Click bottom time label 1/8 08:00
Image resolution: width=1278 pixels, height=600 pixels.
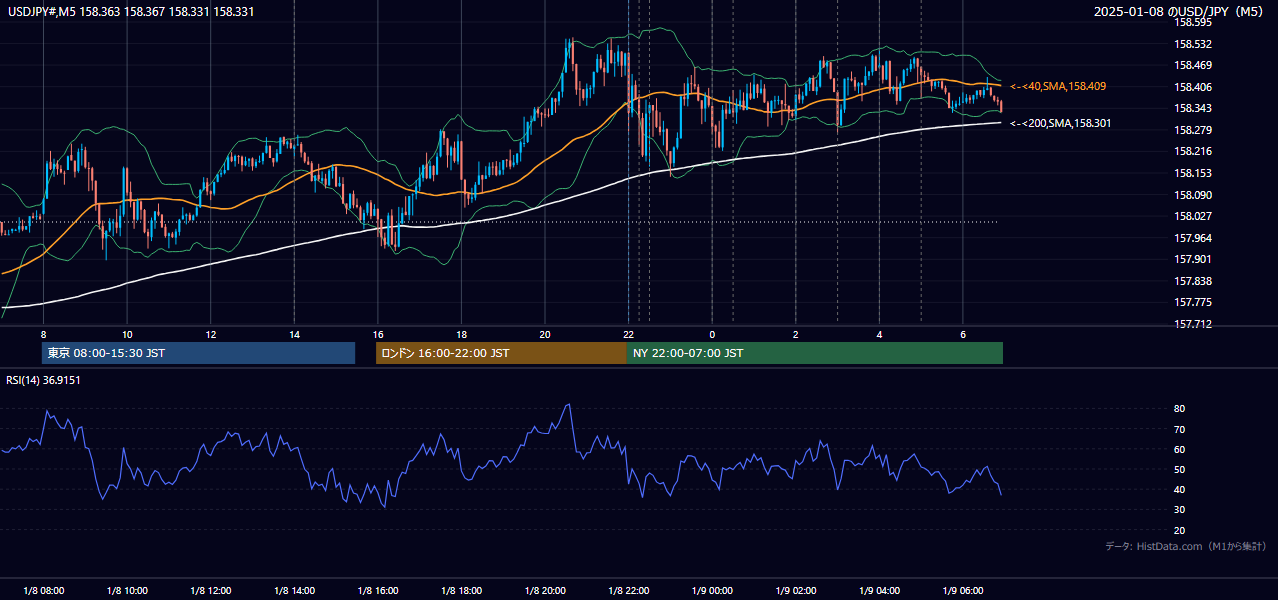(43, 591)
